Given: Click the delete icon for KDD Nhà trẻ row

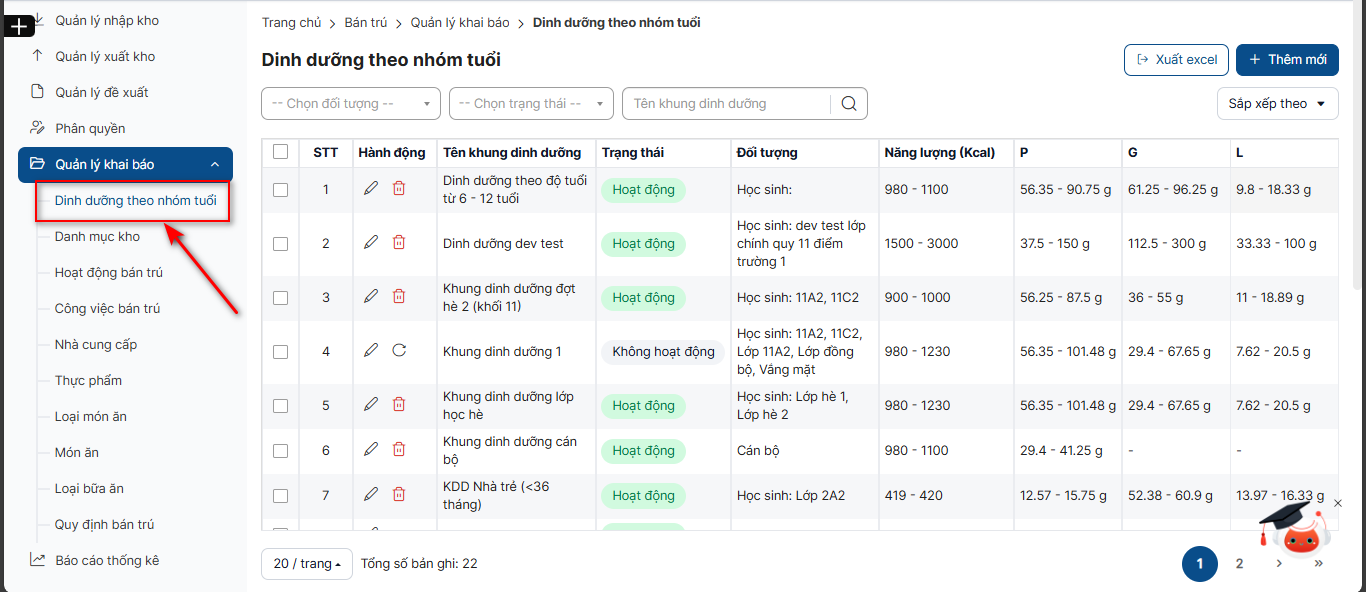Looking at the screenshot, I should coord(399,494).
